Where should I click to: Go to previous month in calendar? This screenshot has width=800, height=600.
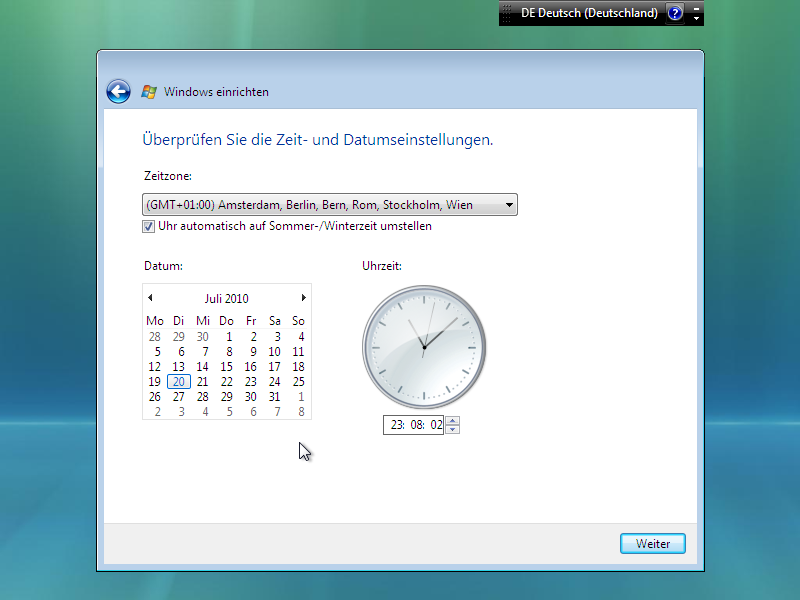[x=150, y=298]
